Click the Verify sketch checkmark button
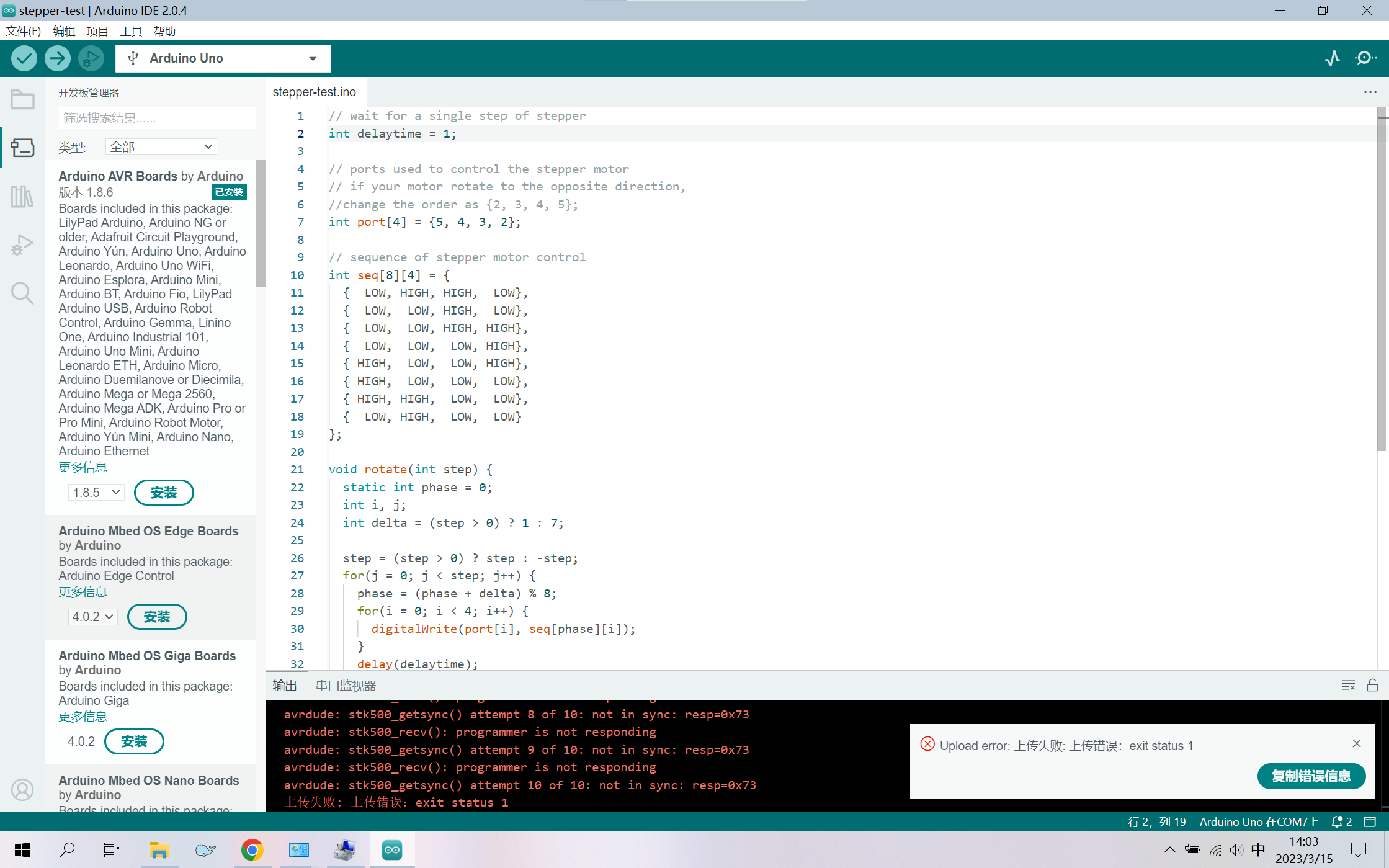 24,58
